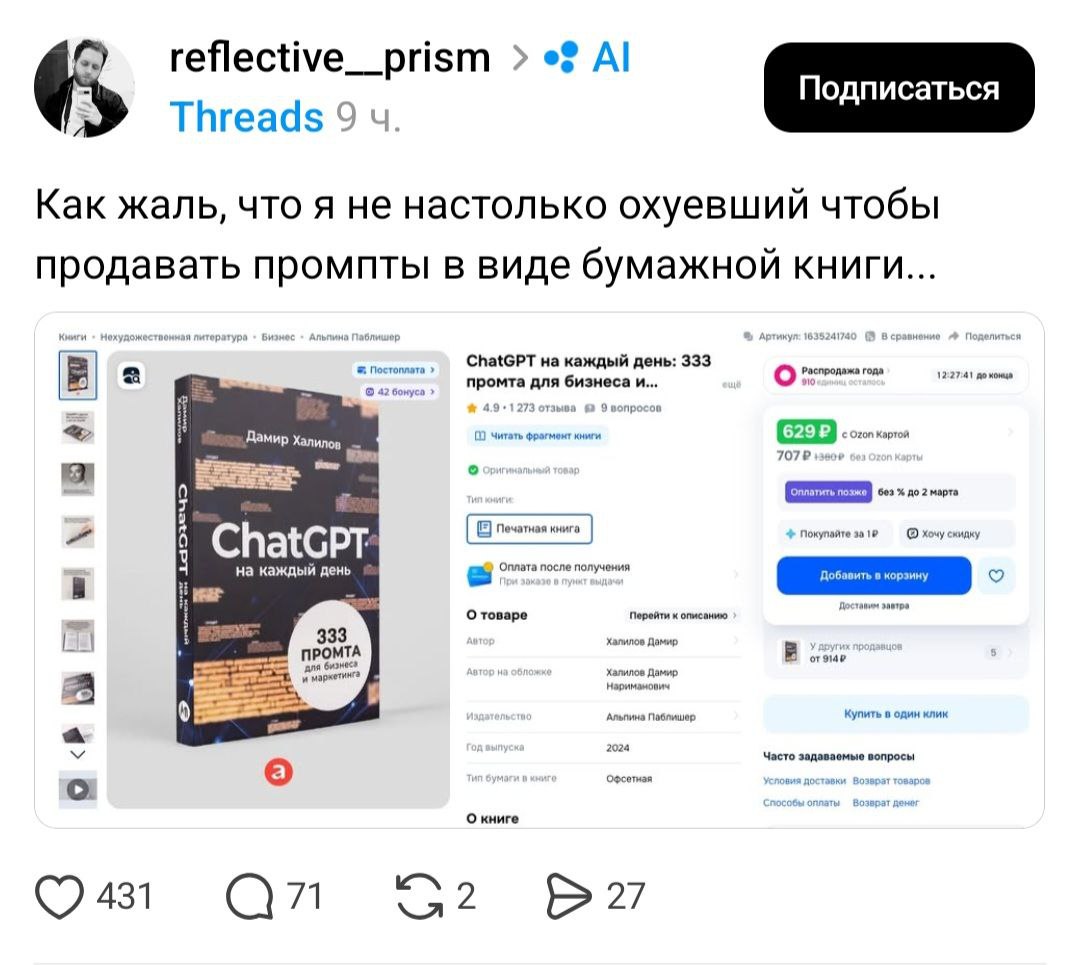Click Купить в один клик button

895,714
